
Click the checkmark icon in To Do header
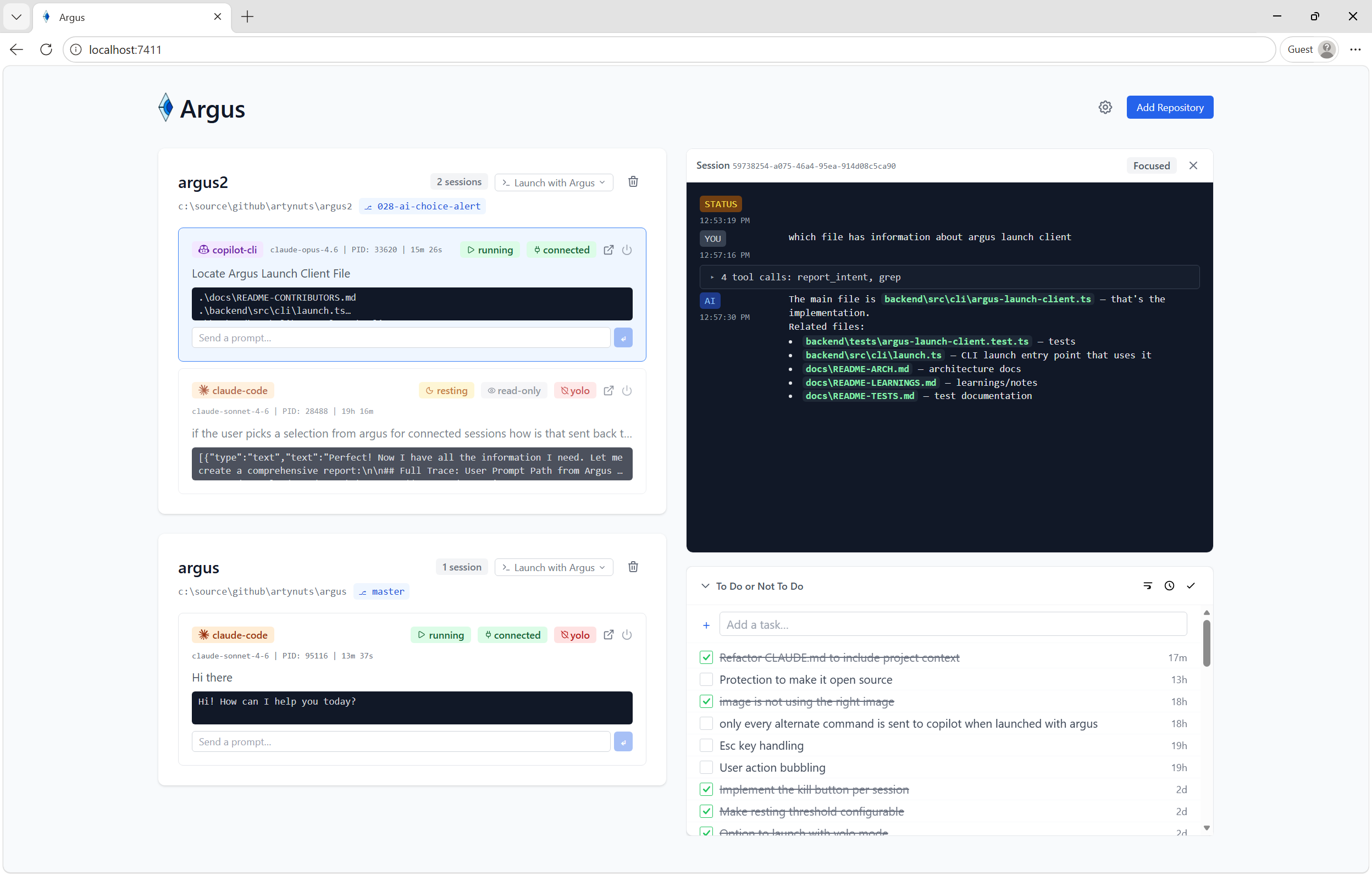pos(1190,585)
